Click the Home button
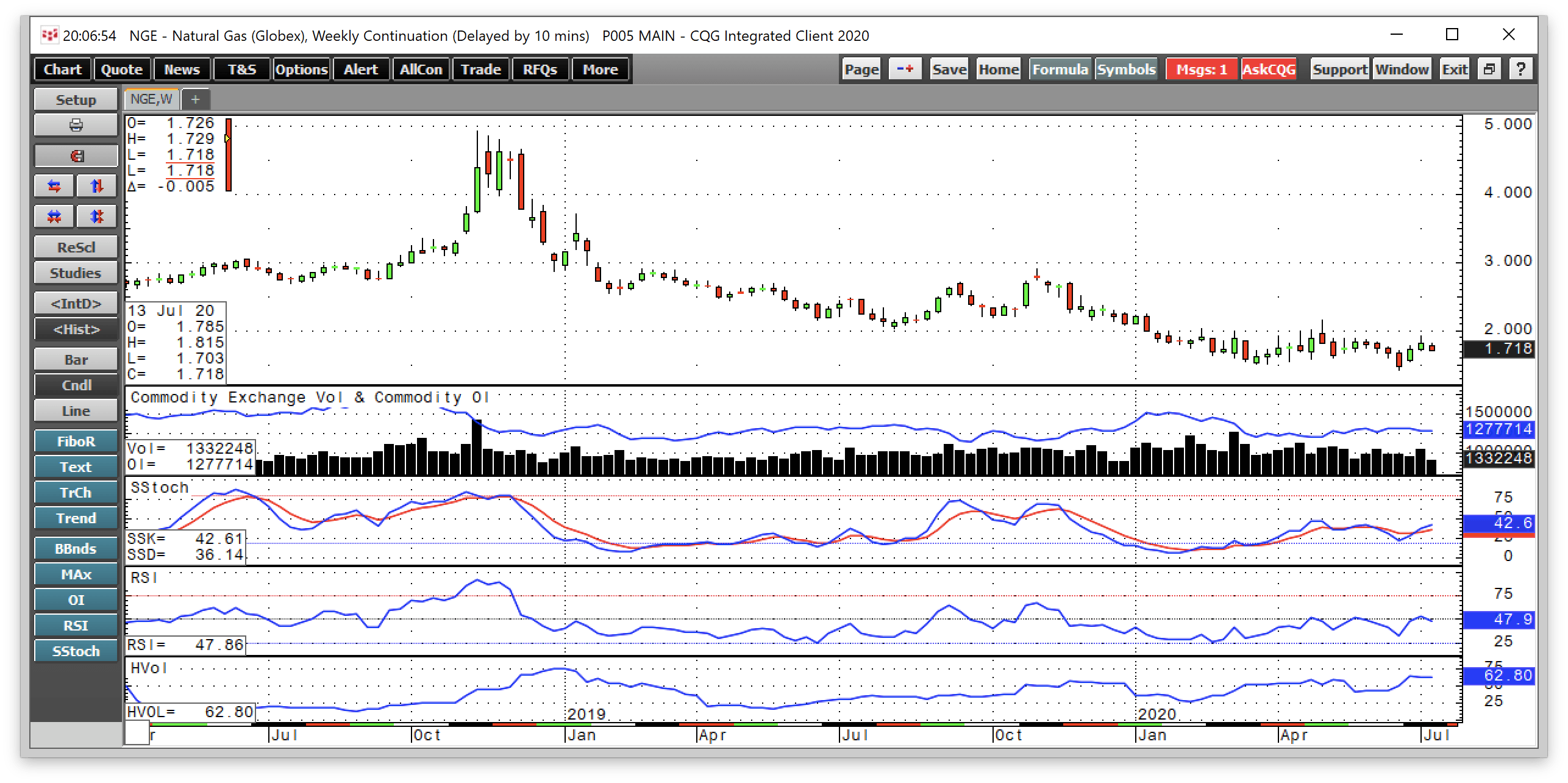This screenshot has height=783, width=1568. (x=999, y=70)
